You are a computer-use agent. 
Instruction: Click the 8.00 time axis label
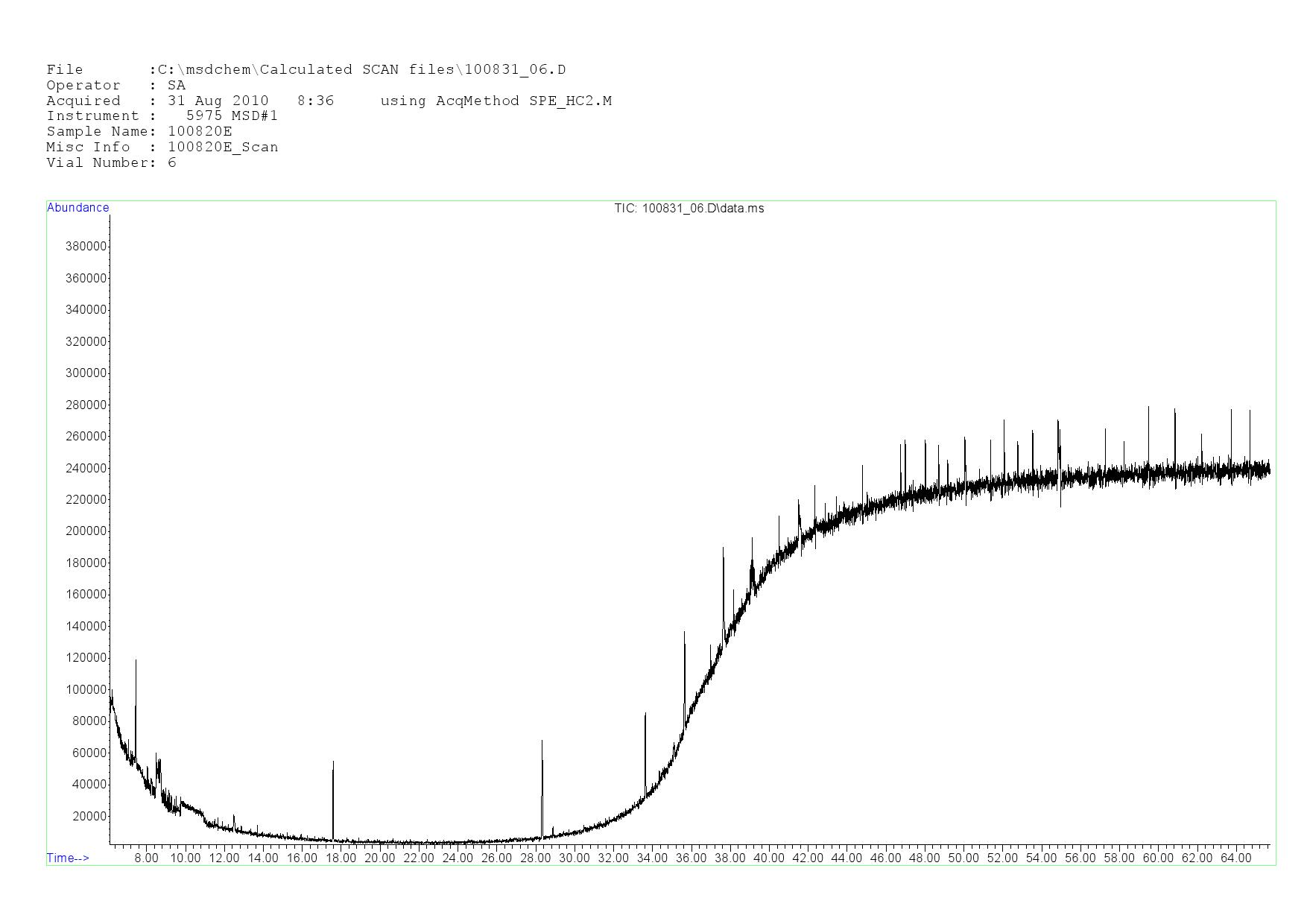pos(146,858)
